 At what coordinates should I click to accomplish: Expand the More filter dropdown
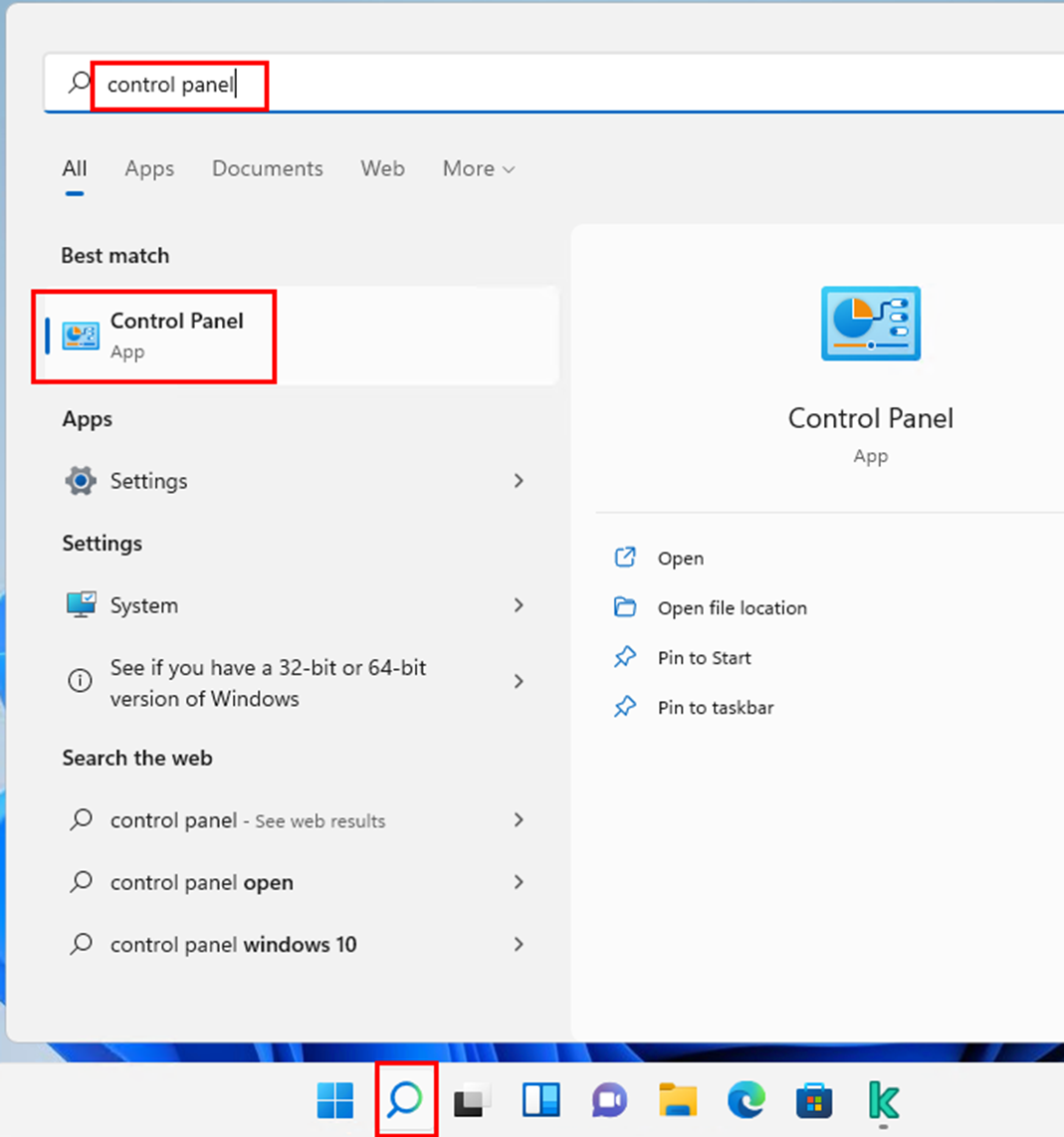coord(478,168)
